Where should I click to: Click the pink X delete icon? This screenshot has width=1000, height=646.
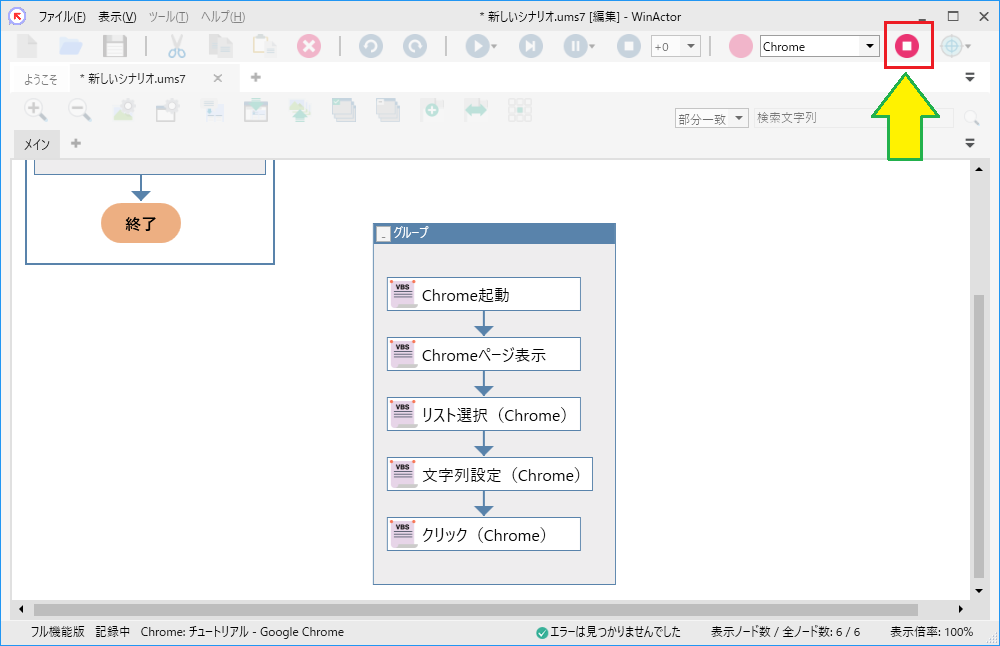click(309, 46)
